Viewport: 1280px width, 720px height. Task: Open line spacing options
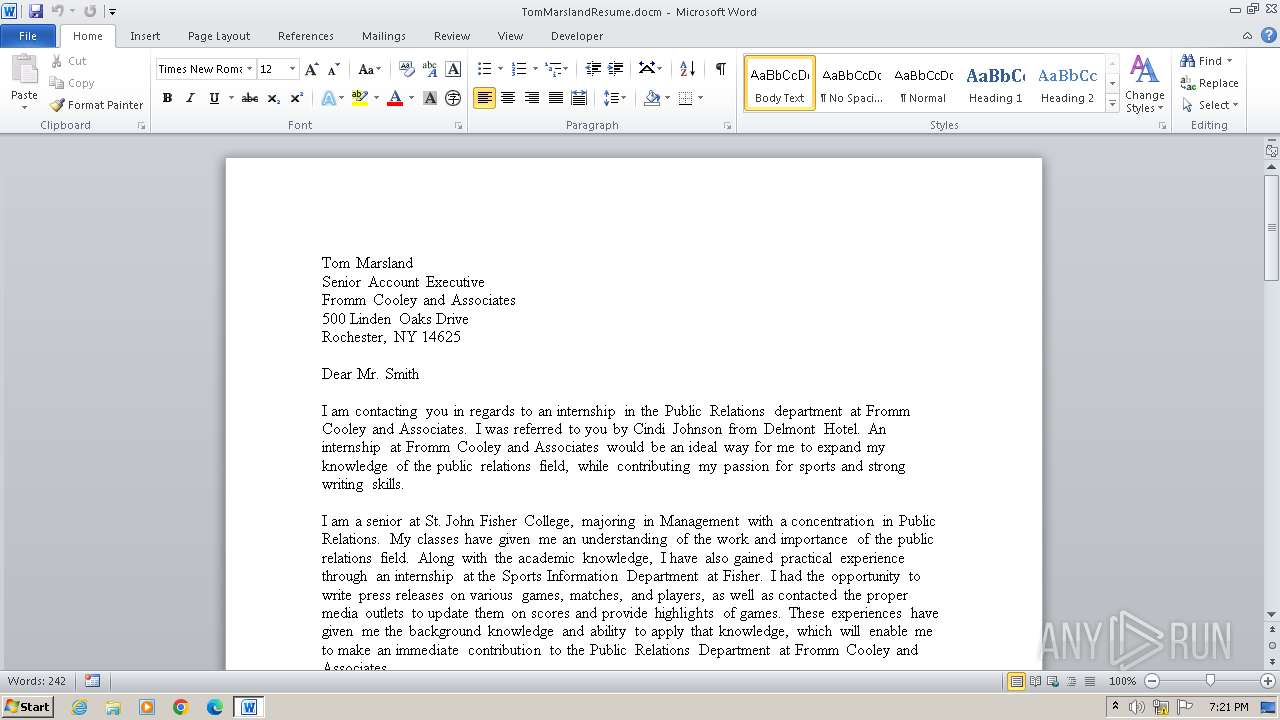coord(614,98)
